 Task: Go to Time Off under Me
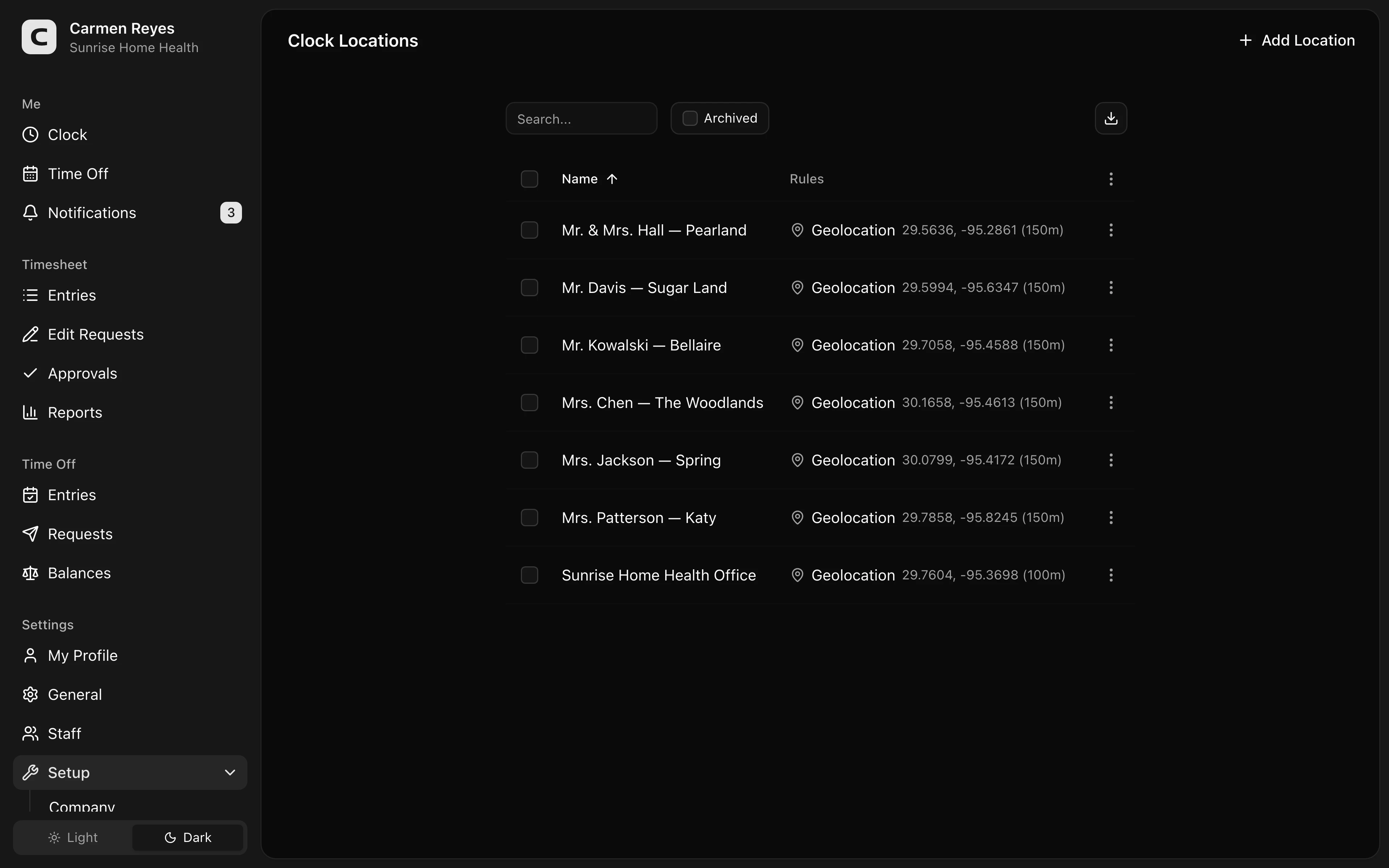(x=130, y=174)
